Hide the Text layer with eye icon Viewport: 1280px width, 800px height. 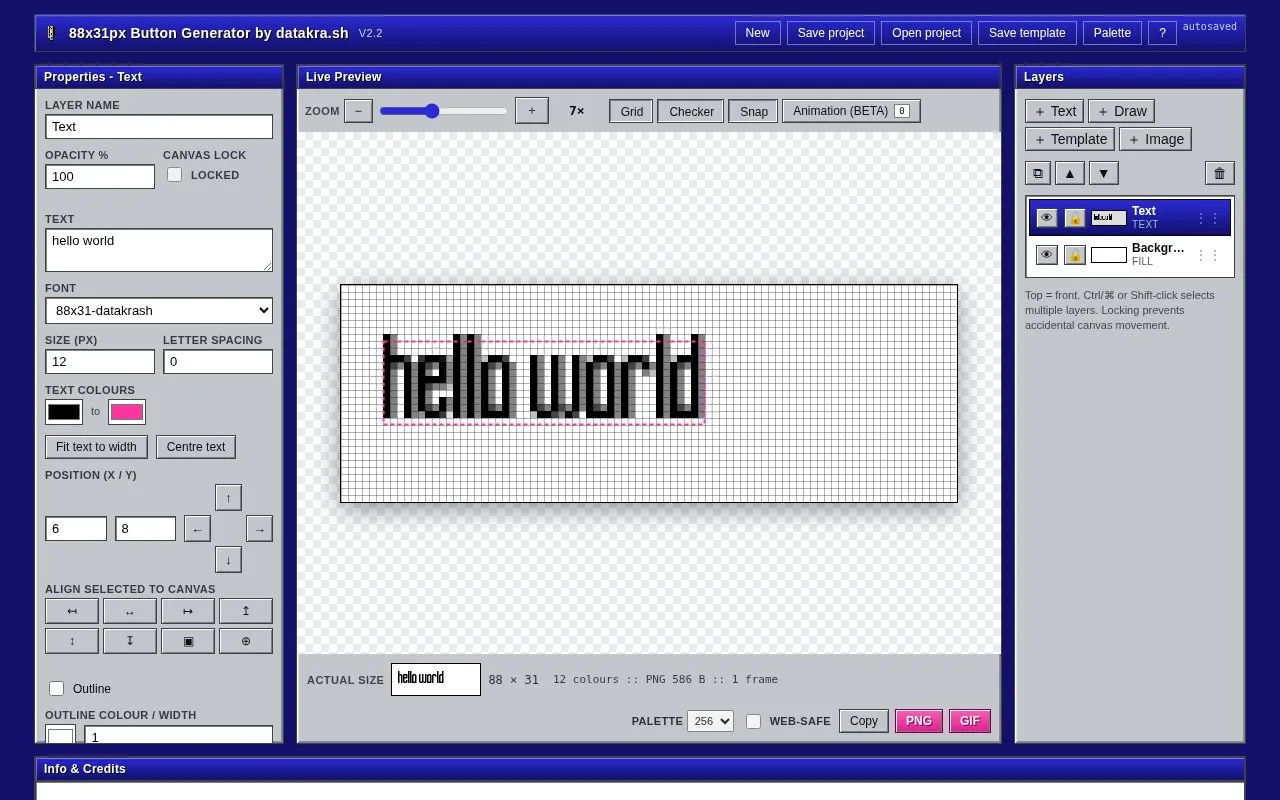click(x=1047, y=218)
